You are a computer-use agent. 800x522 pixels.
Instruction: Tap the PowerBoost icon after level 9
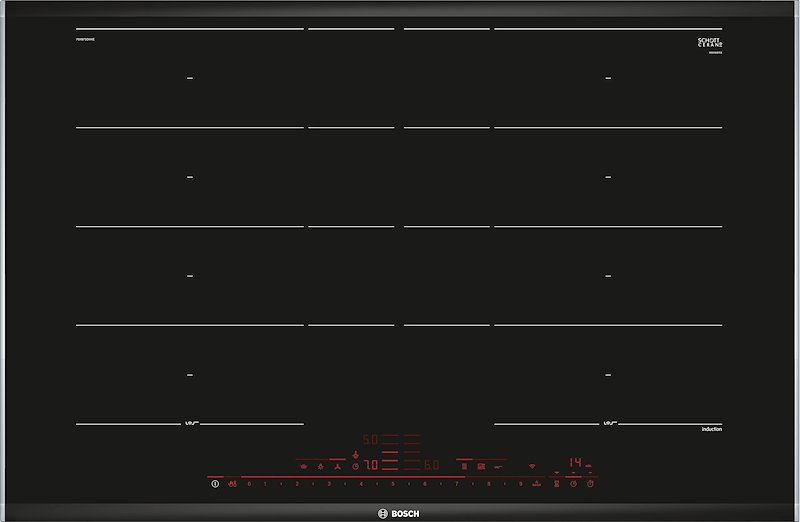(537, 484)
